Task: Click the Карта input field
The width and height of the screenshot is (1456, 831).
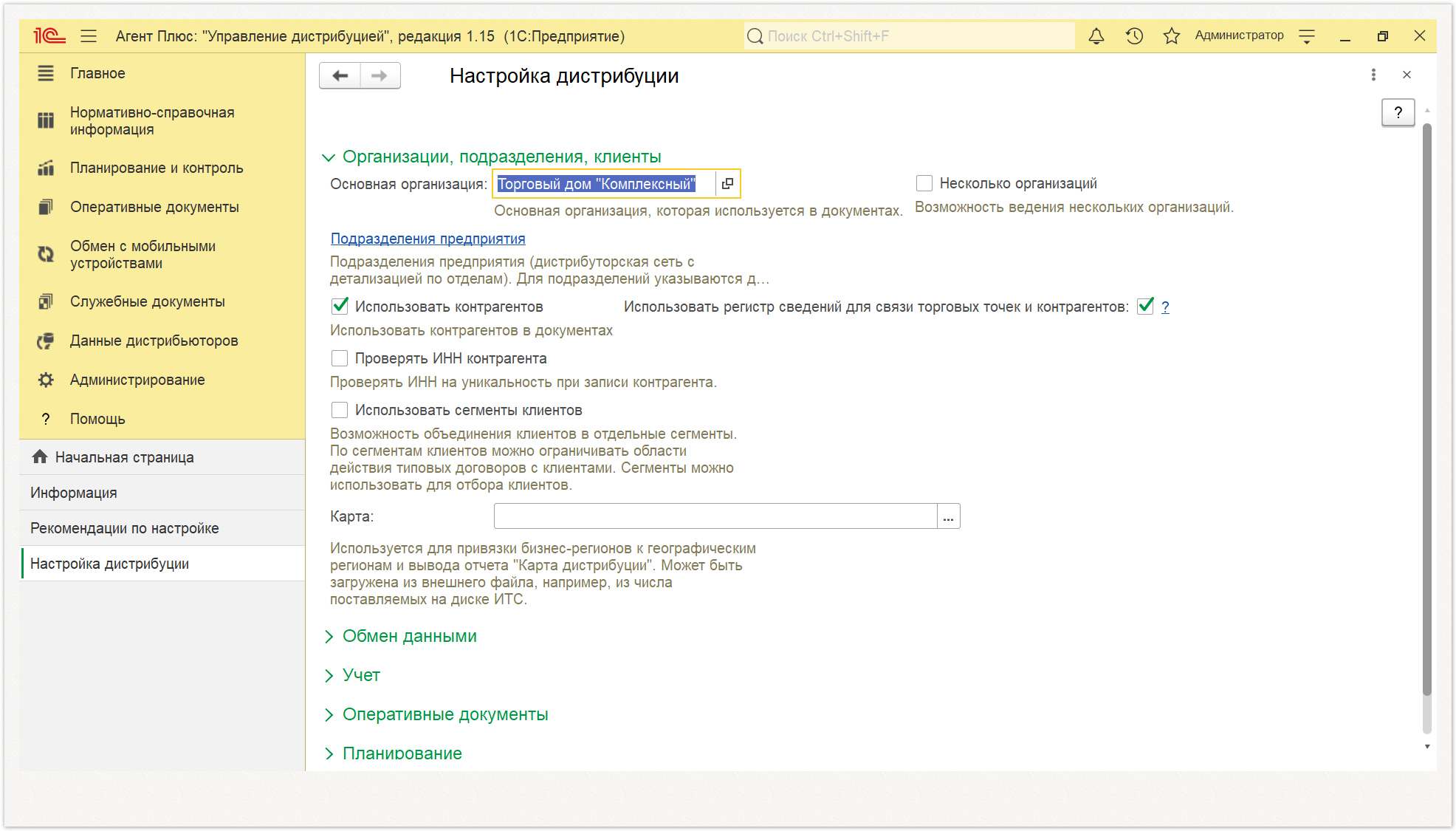Action: (715, 516)
